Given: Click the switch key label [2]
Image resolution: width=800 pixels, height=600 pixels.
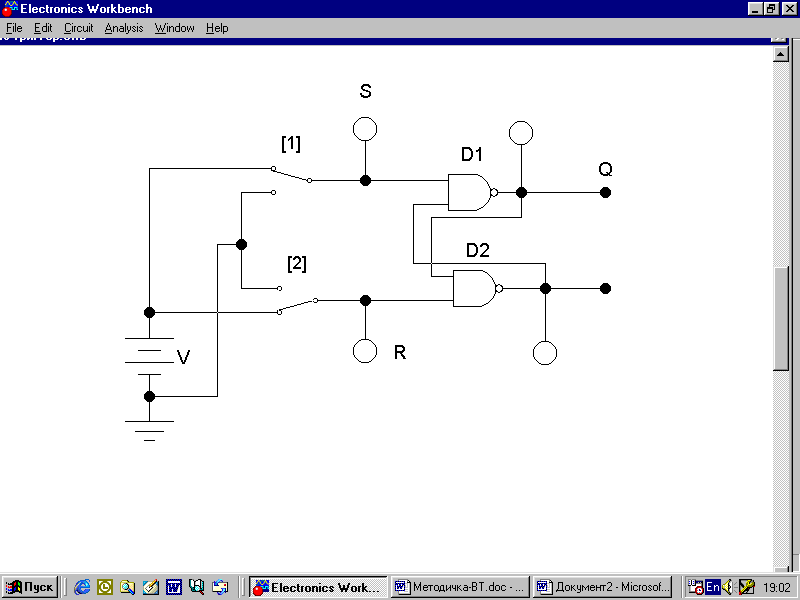Looking at the screenshot, I should point(297,264).
